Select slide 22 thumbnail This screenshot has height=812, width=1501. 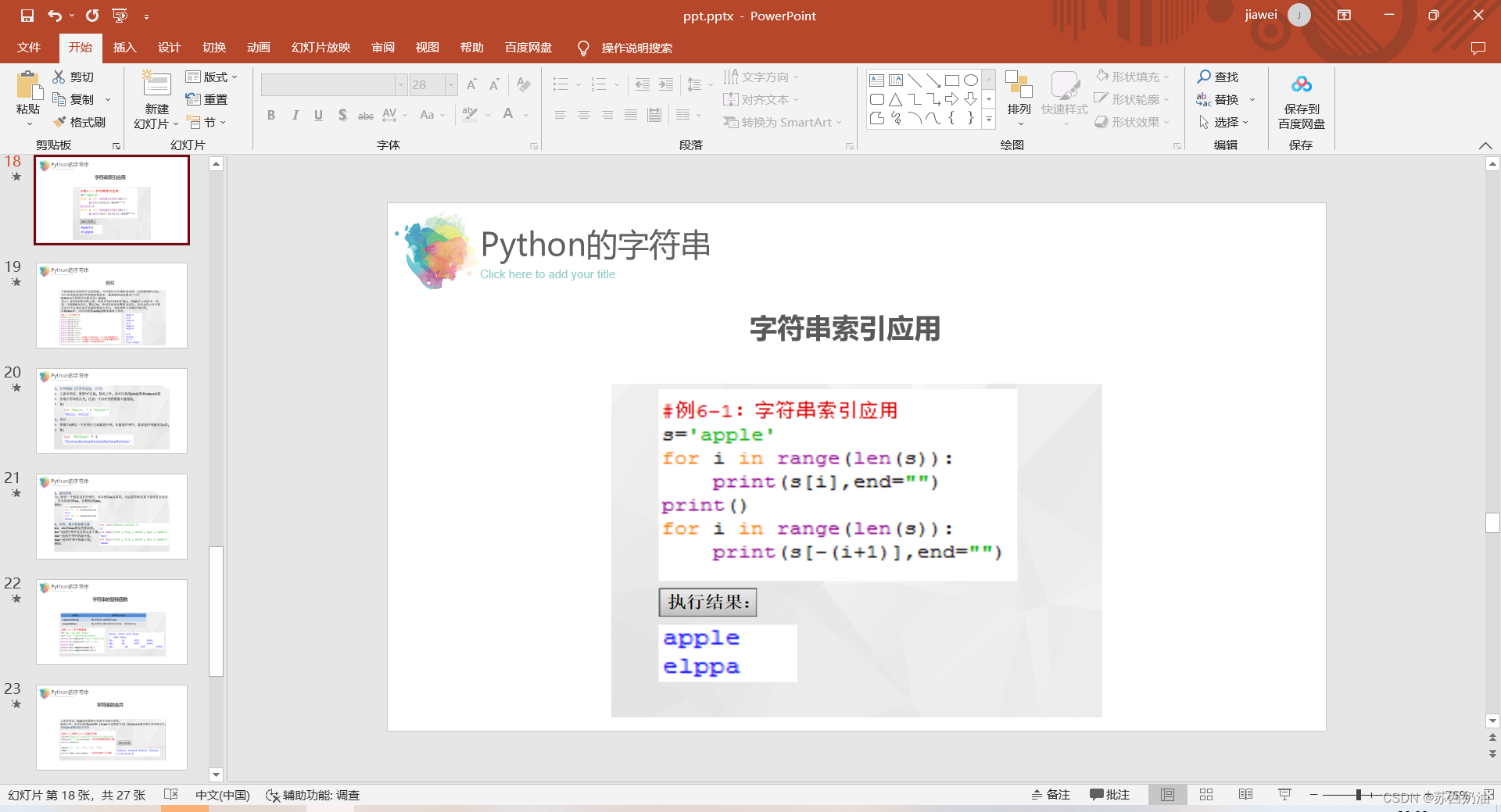coord(112,622)
